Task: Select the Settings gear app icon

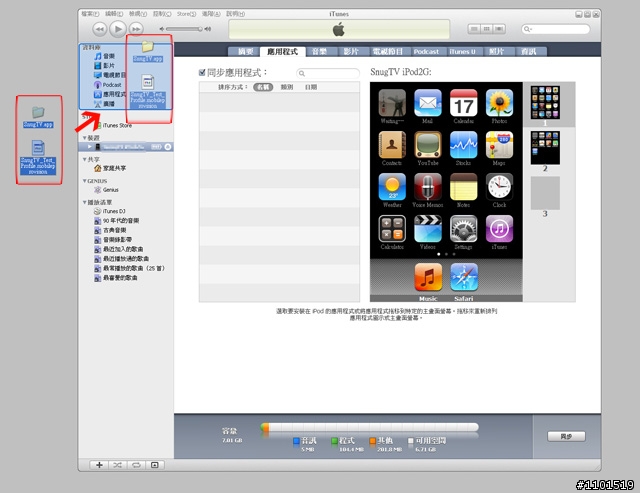Action: 464,229
